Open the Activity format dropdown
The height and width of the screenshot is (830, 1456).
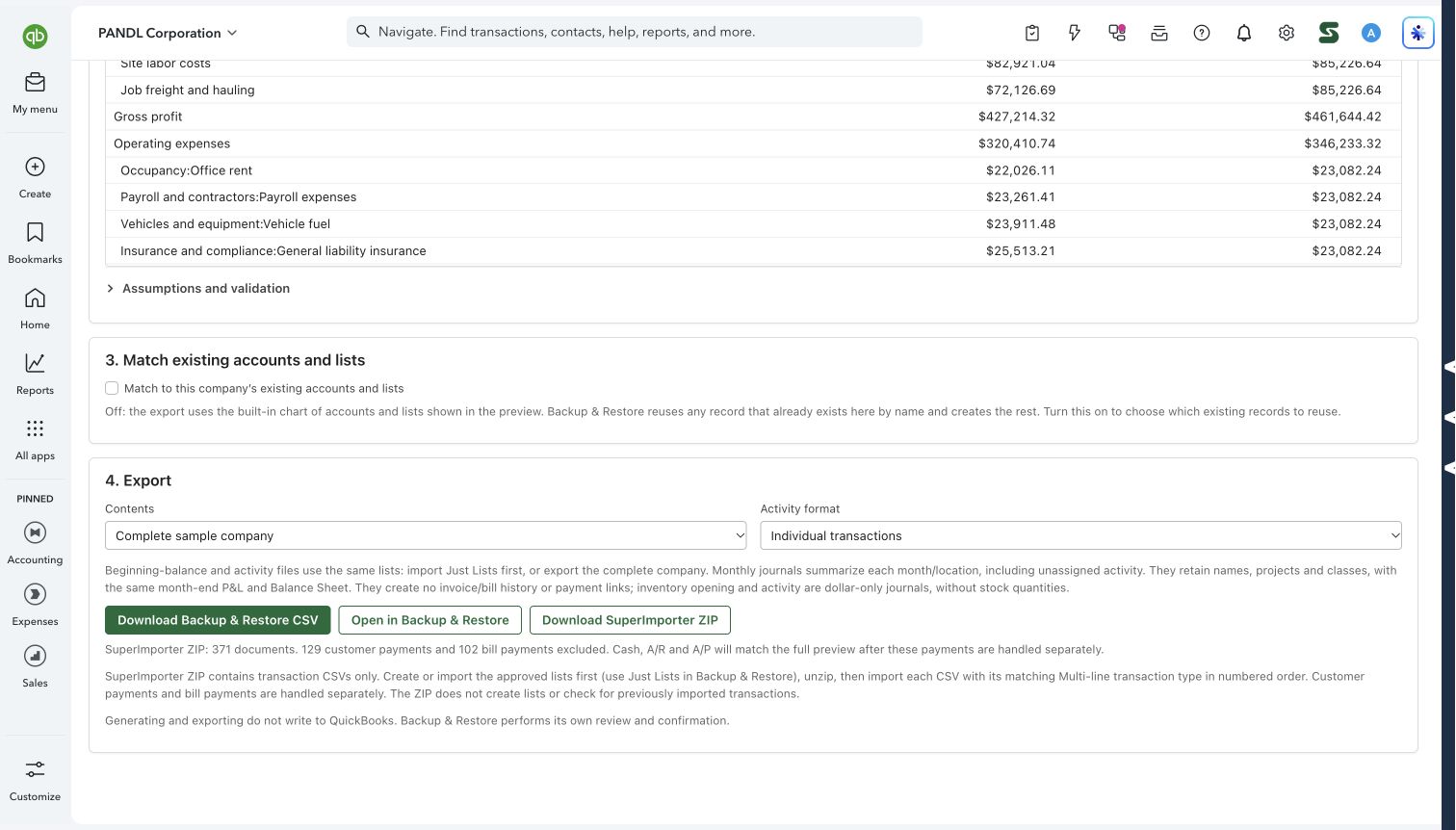coord(1080,535)
